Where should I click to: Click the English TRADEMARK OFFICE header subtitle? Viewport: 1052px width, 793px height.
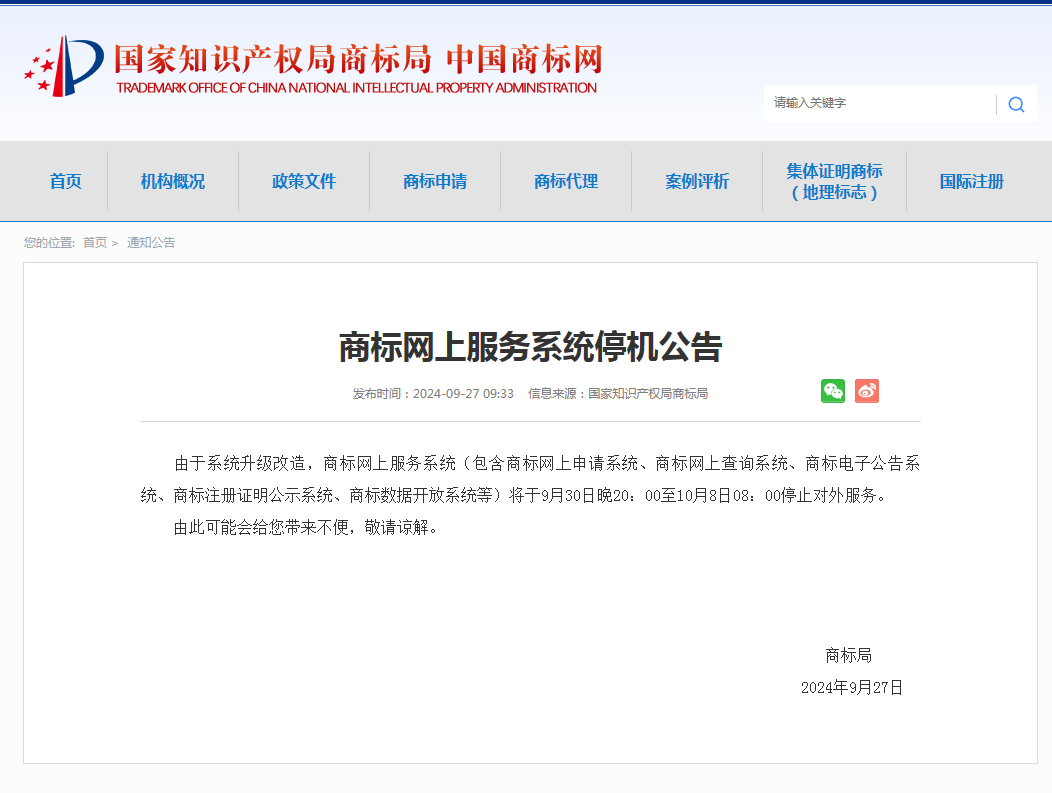pos(356,88)
